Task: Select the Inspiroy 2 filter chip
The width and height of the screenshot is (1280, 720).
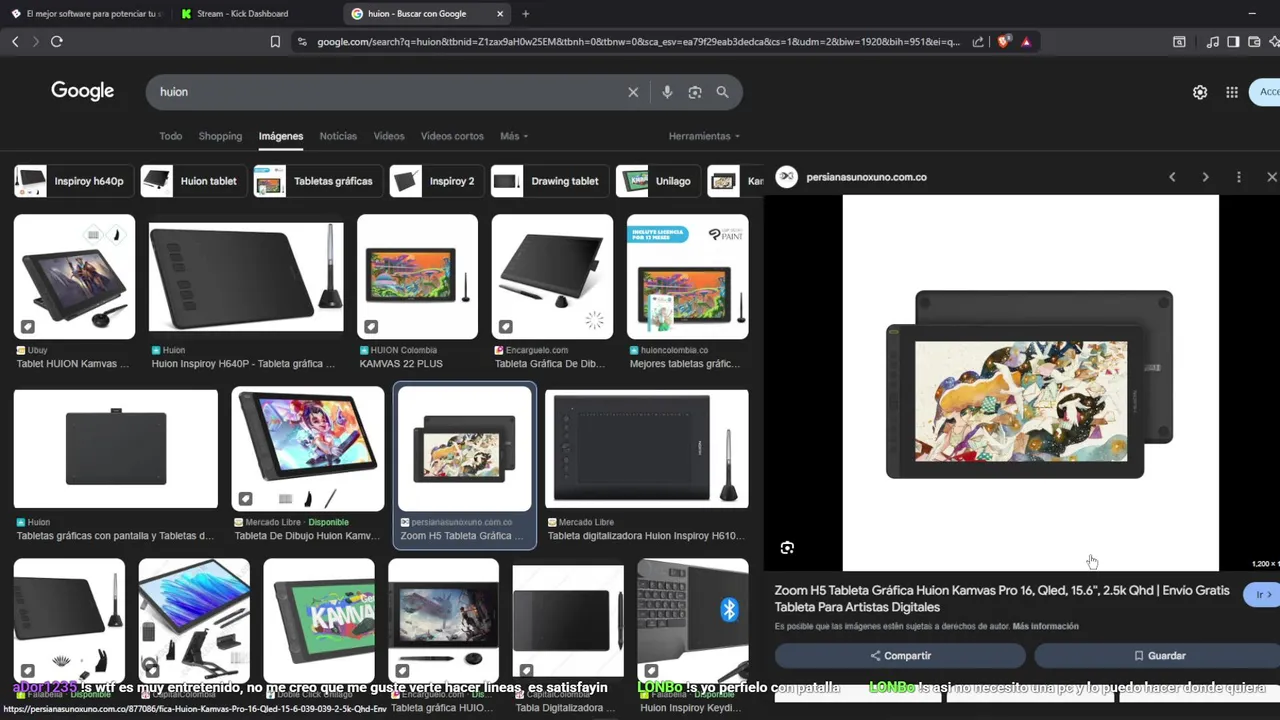Action: (x=437, y=181)
